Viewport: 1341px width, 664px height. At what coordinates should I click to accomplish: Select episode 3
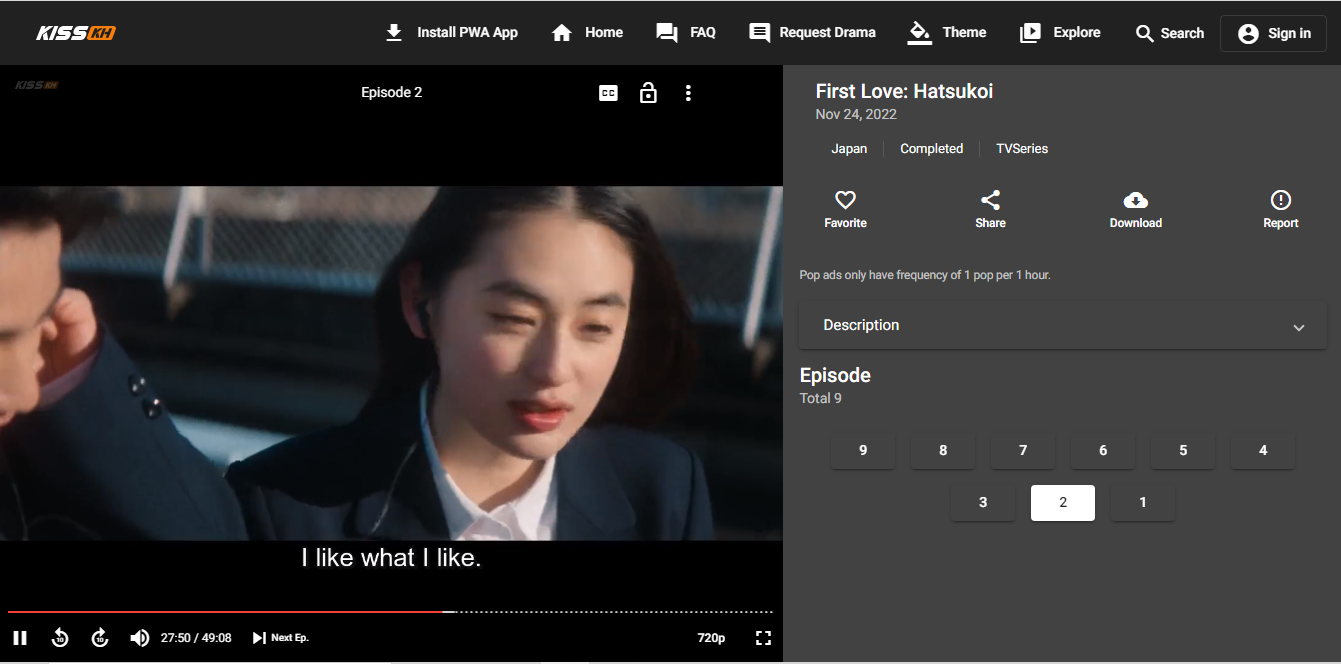[983, 502]
